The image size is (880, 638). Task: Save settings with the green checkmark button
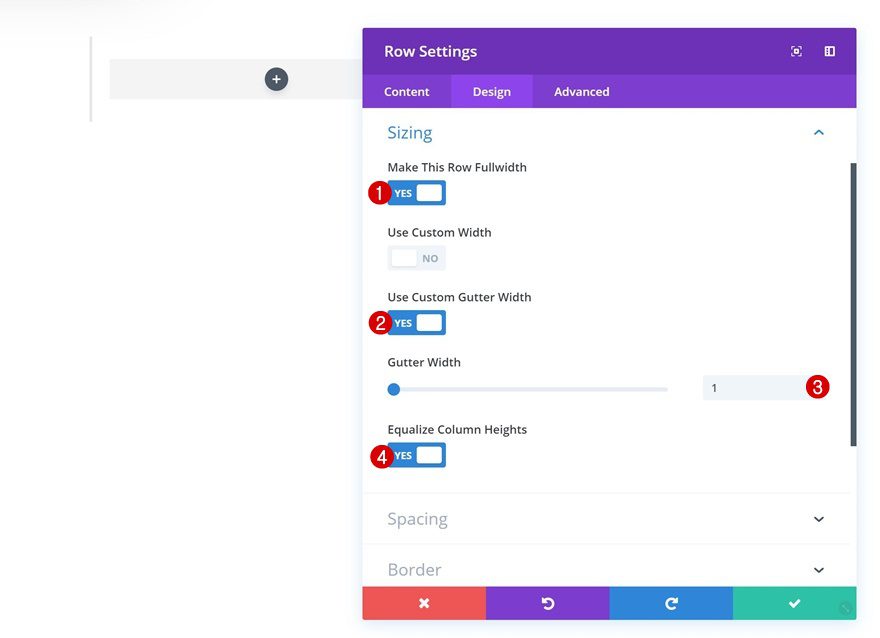(794, 603)
